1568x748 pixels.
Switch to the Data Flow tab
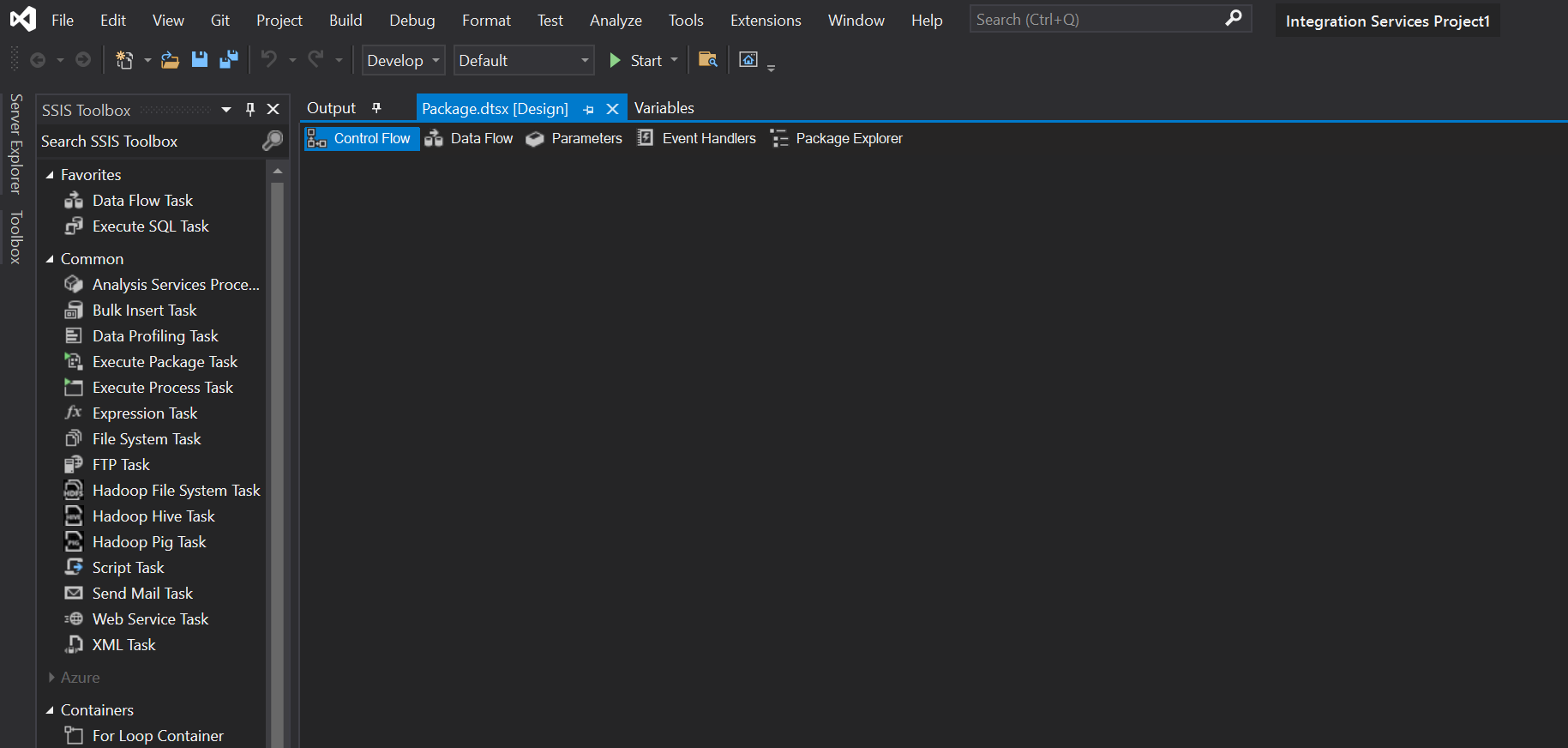[x=469, y=138]
